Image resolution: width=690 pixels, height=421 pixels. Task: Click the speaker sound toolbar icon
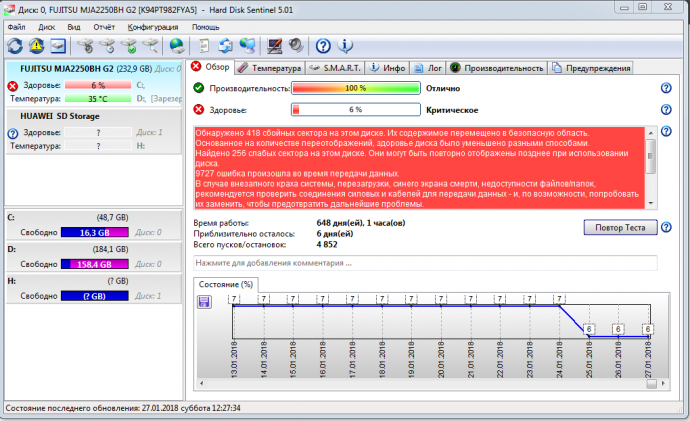[296, 46]
